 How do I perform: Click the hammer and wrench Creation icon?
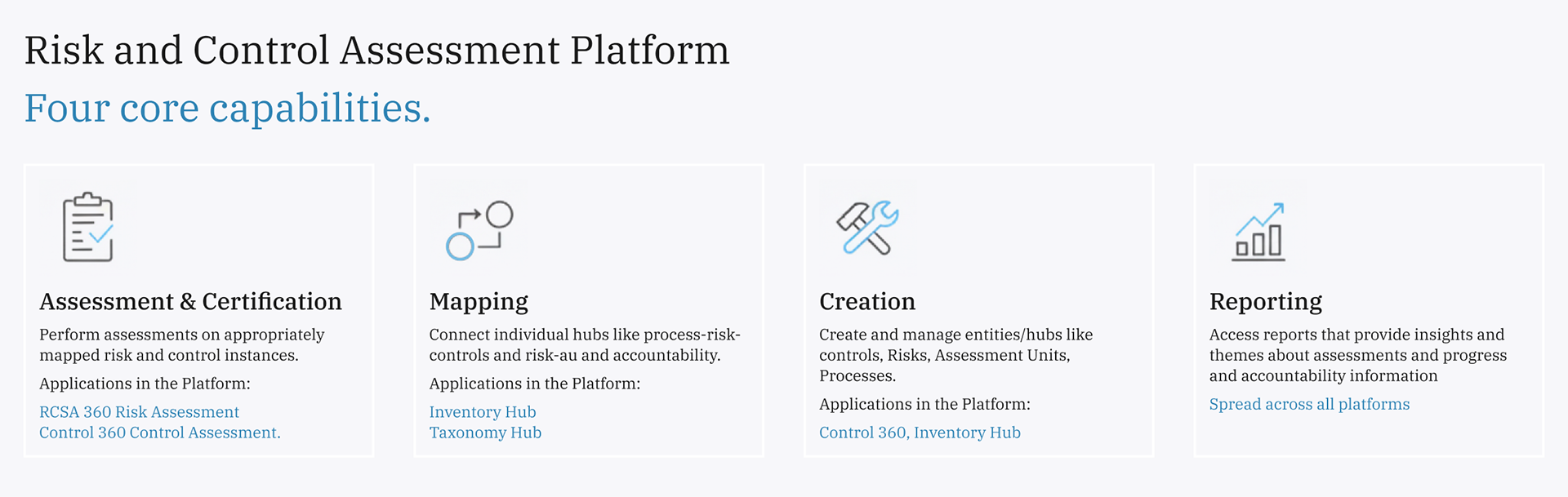[867, 228]
